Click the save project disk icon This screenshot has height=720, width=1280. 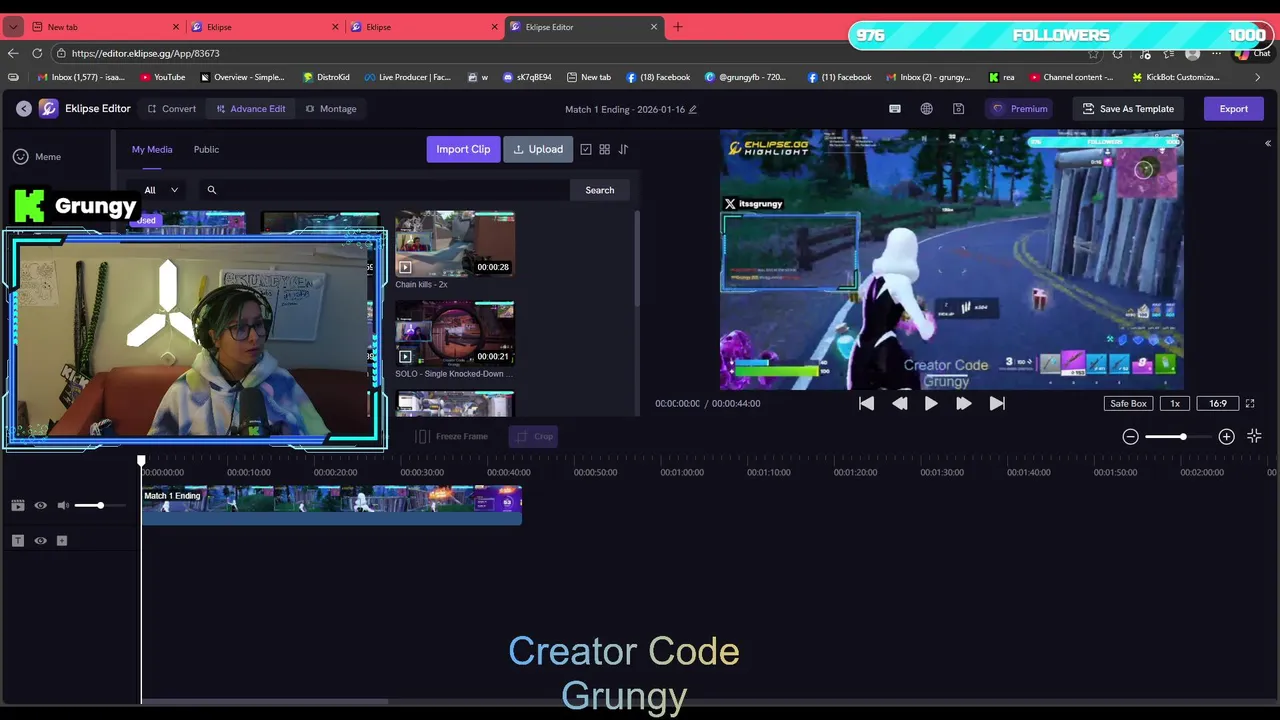click(959, 109)
